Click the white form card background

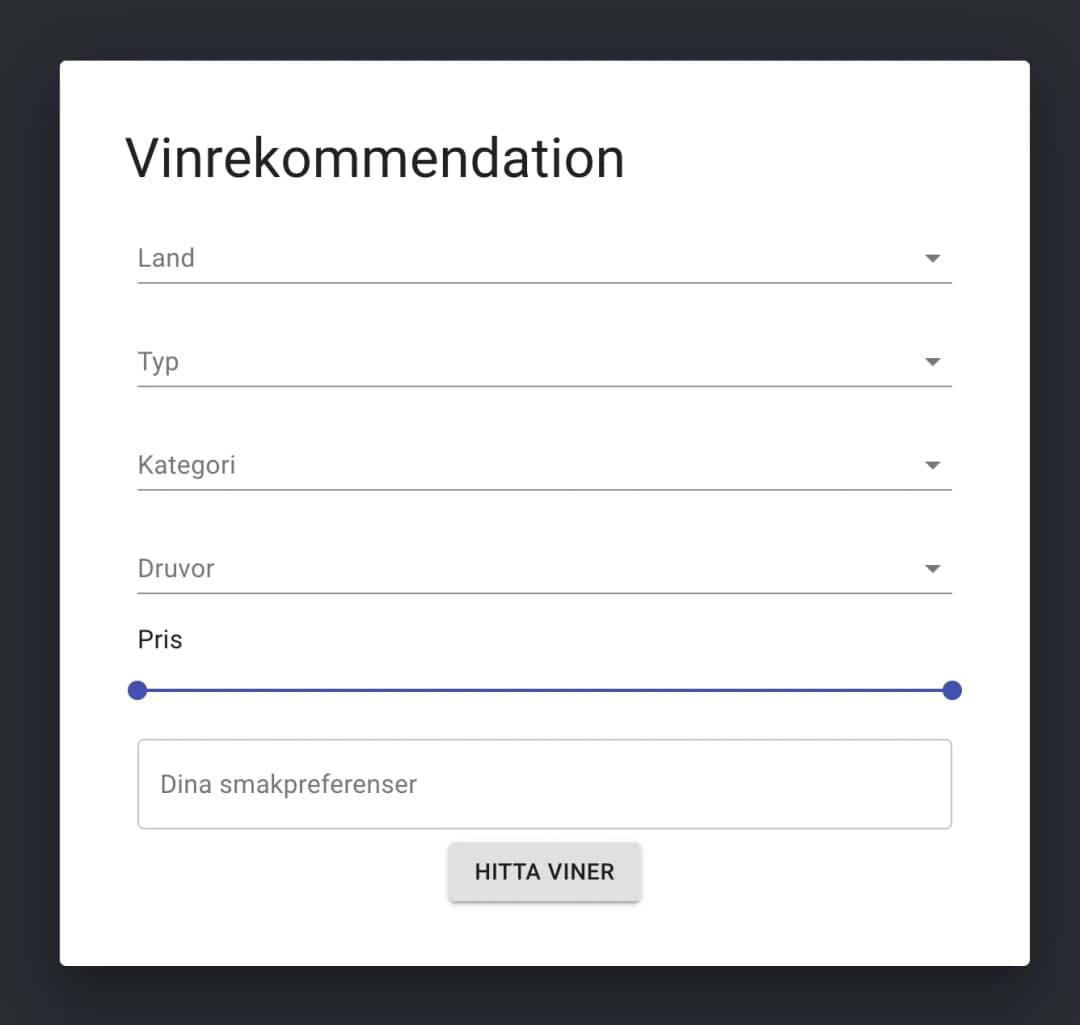[x=545, y=935]
